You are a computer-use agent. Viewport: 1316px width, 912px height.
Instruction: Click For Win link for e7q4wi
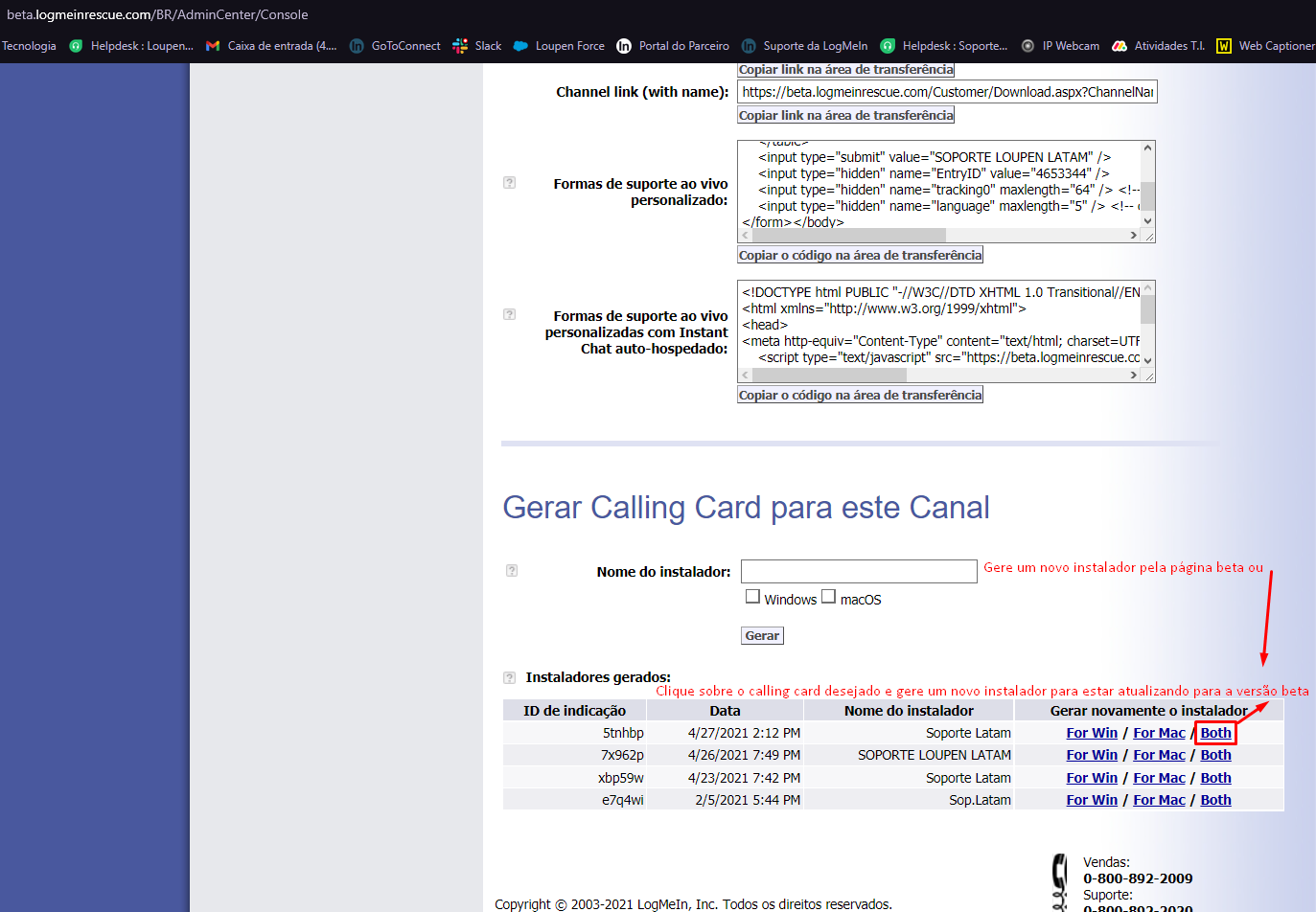tap(1092, 801)
